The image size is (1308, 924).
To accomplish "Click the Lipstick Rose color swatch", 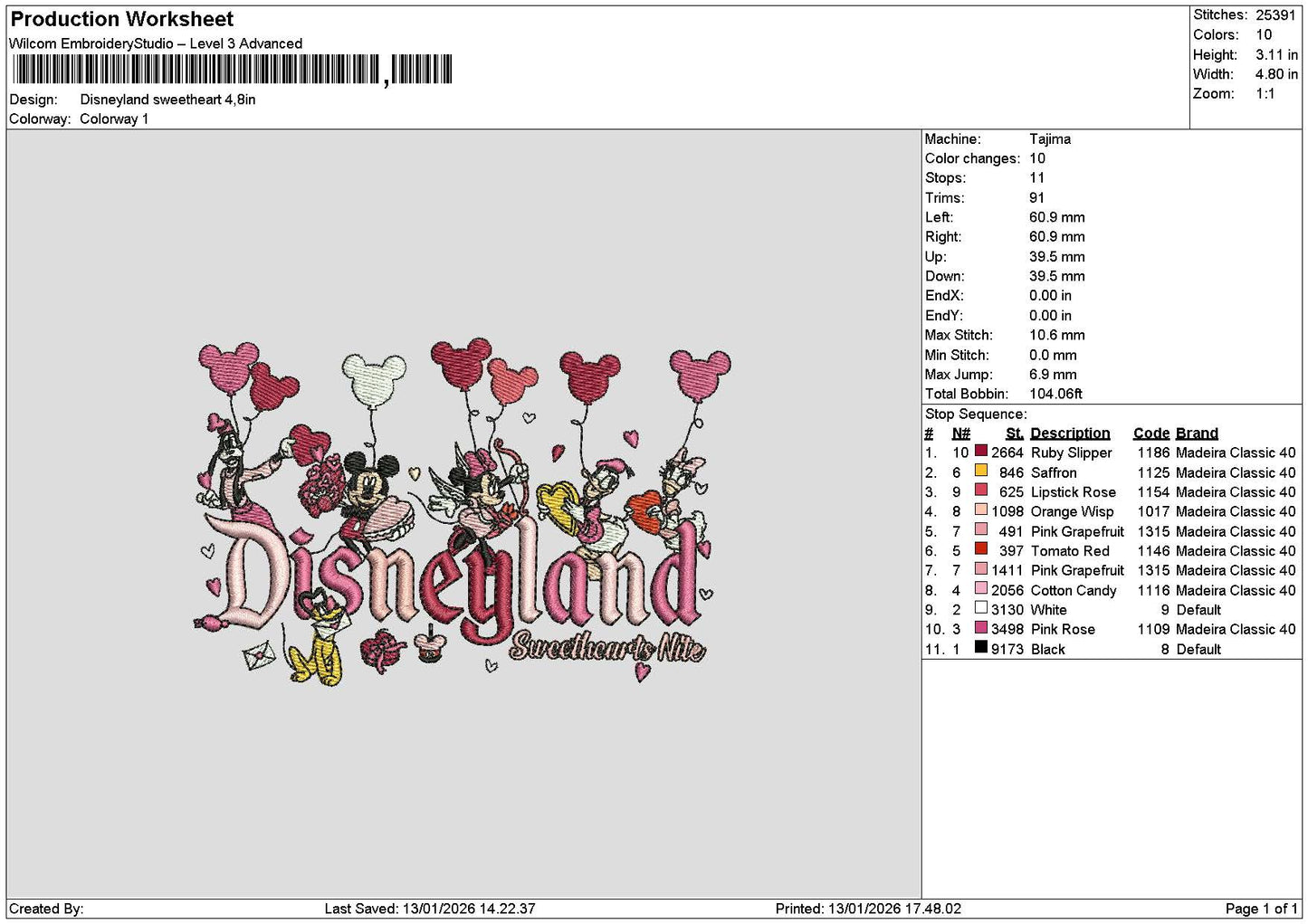I will 980,491.
